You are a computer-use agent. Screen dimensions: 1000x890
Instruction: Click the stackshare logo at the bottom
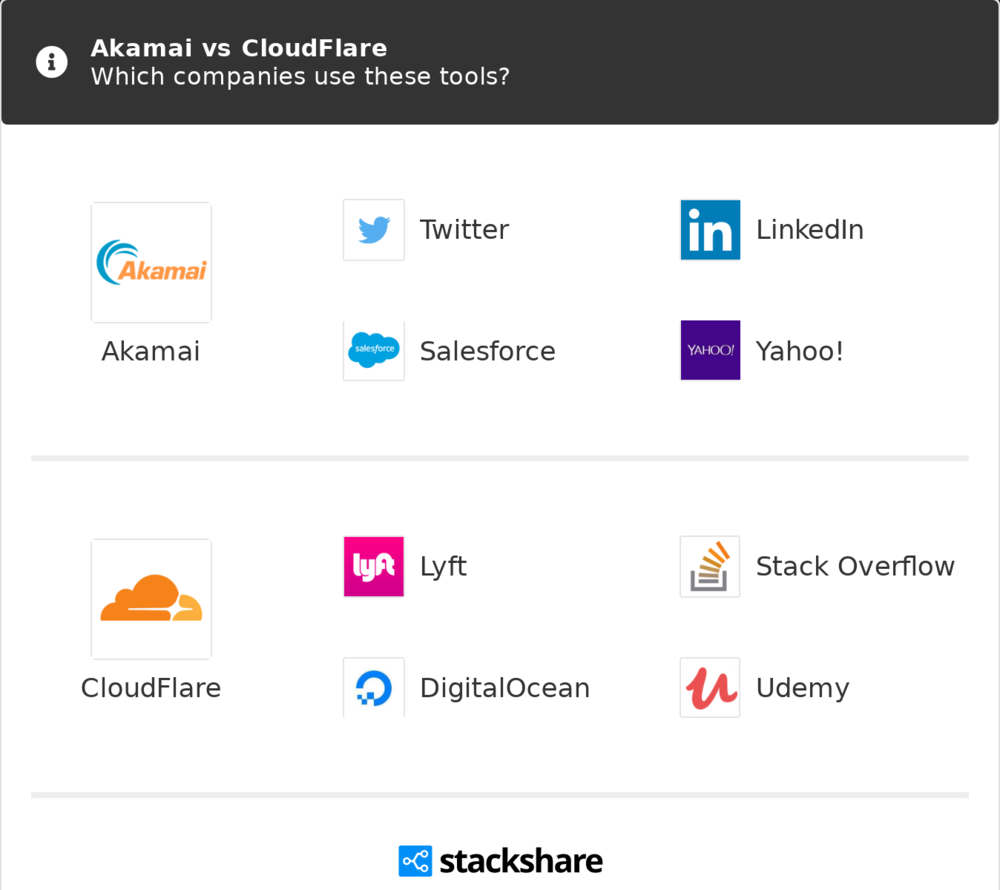click(x=500, y=861)
